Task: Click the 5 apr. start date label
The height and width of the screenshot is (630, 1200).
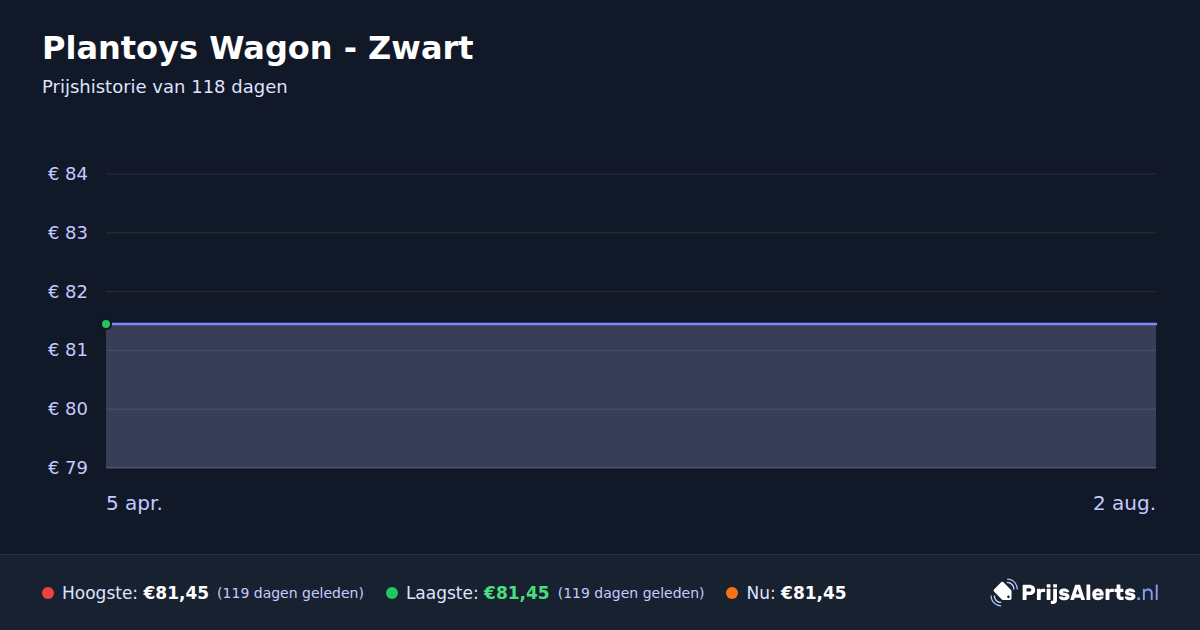Action: [134, 504]
